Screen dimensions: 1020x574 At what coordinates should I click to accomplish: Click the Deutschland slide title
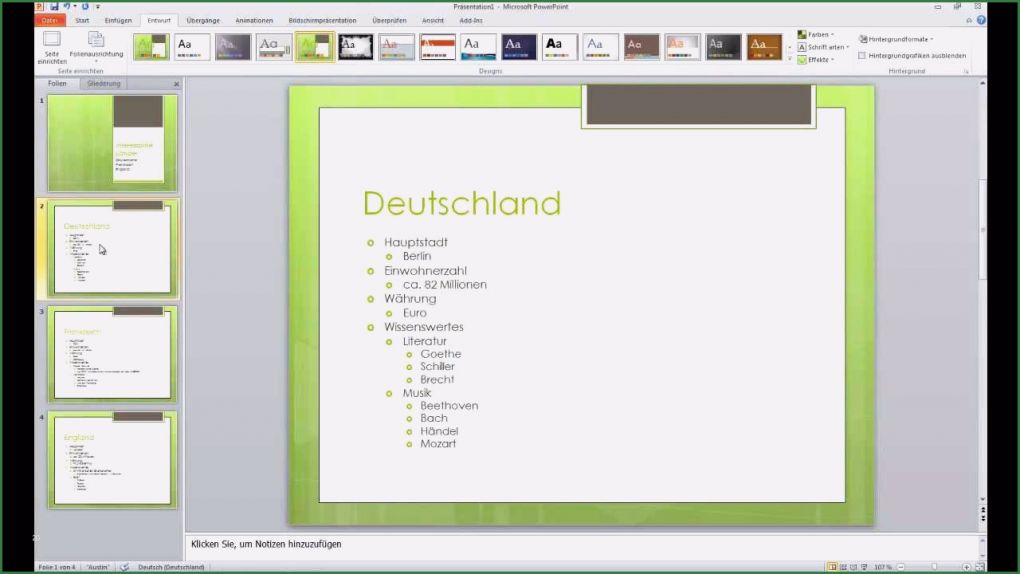pos(462,203)
